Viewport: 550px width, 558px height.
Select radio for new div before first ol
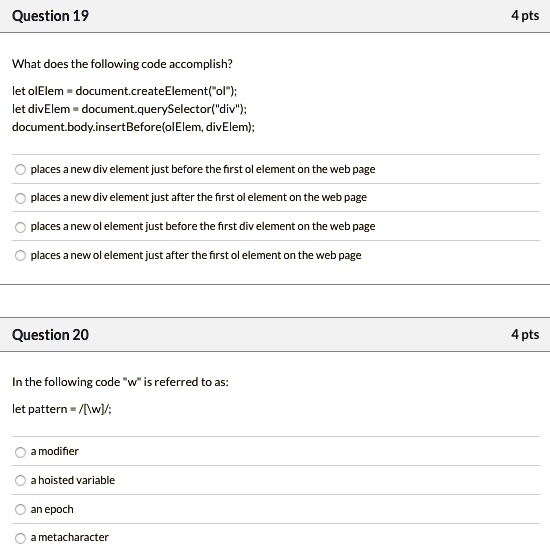[x=20, y=169]
